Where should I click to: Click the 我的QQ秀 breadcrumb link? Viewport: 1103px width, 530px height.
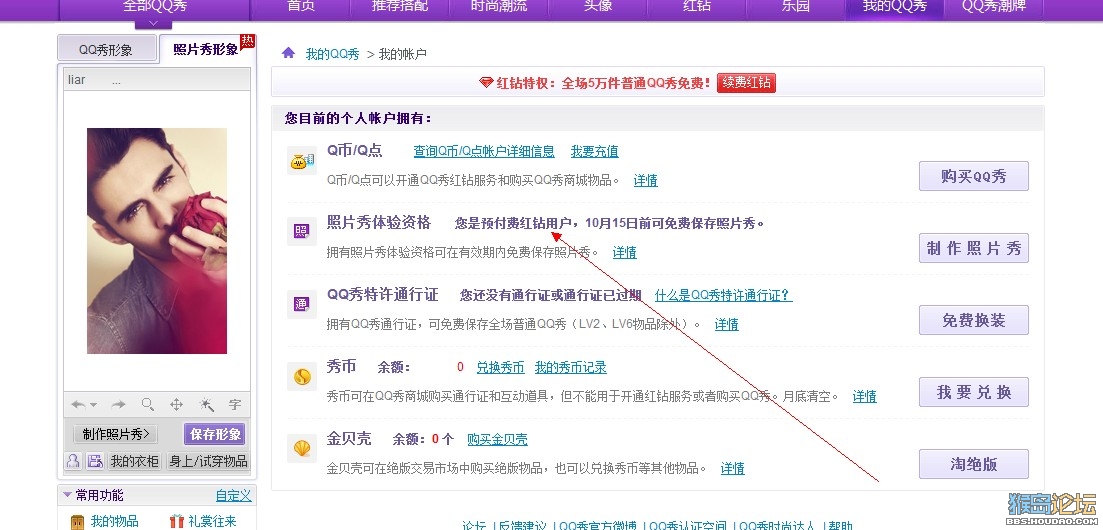pos(332,54)
